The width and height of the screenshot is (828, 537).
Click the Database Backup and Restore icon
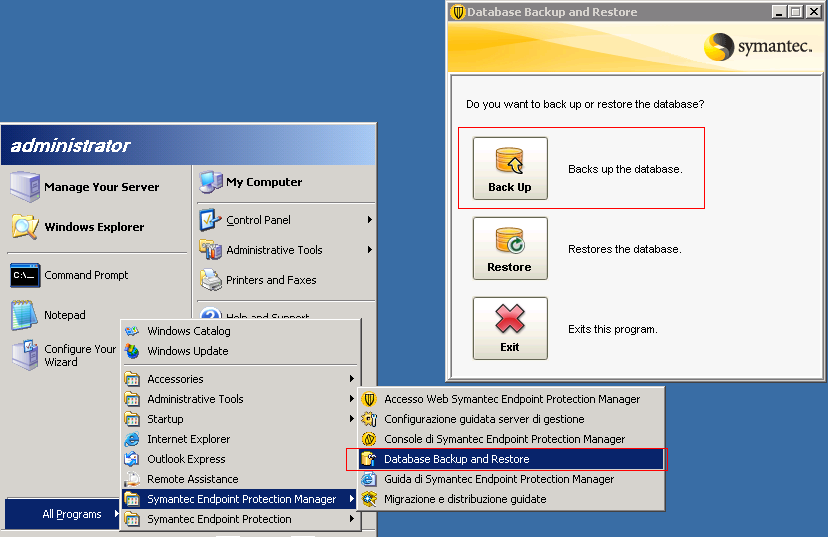pos(369,459)
